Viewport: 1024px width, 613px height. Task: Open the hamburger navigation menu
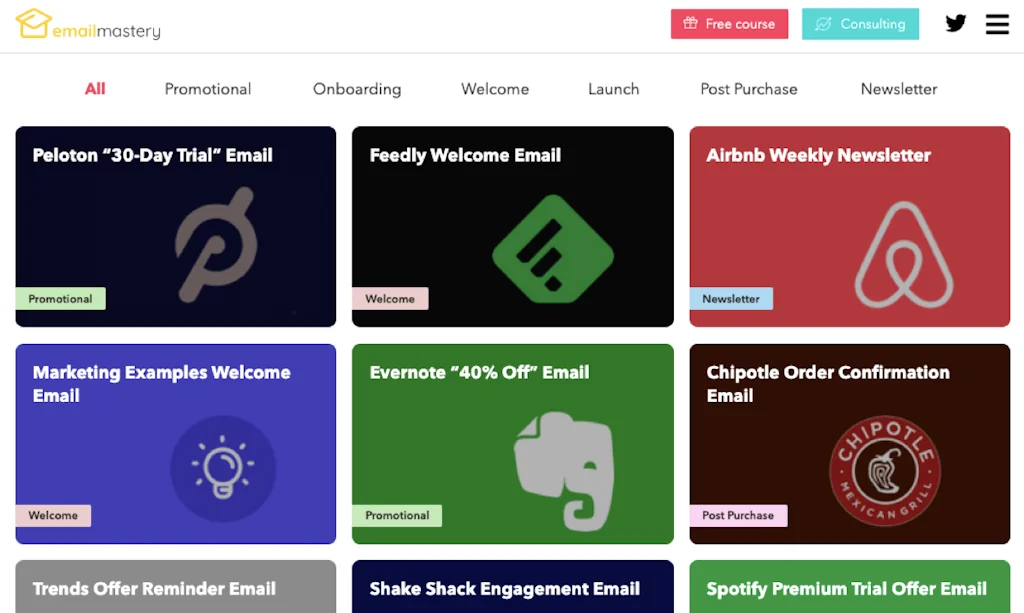tap(997, 24)
